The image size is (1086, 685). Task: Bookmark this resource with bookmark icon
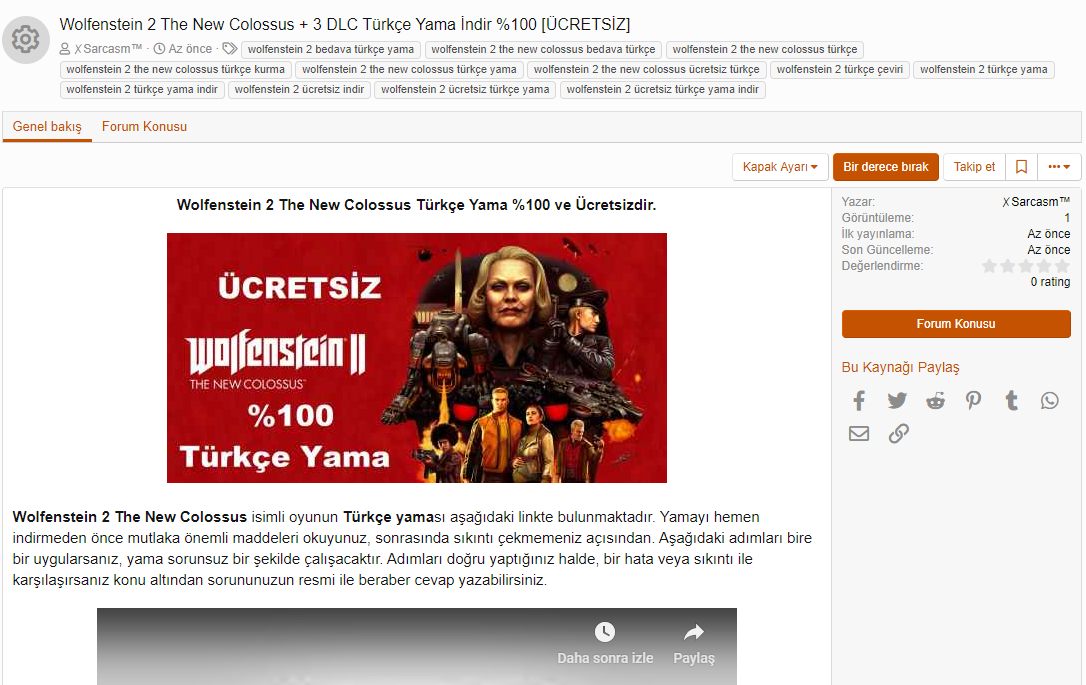point(1022,167)
